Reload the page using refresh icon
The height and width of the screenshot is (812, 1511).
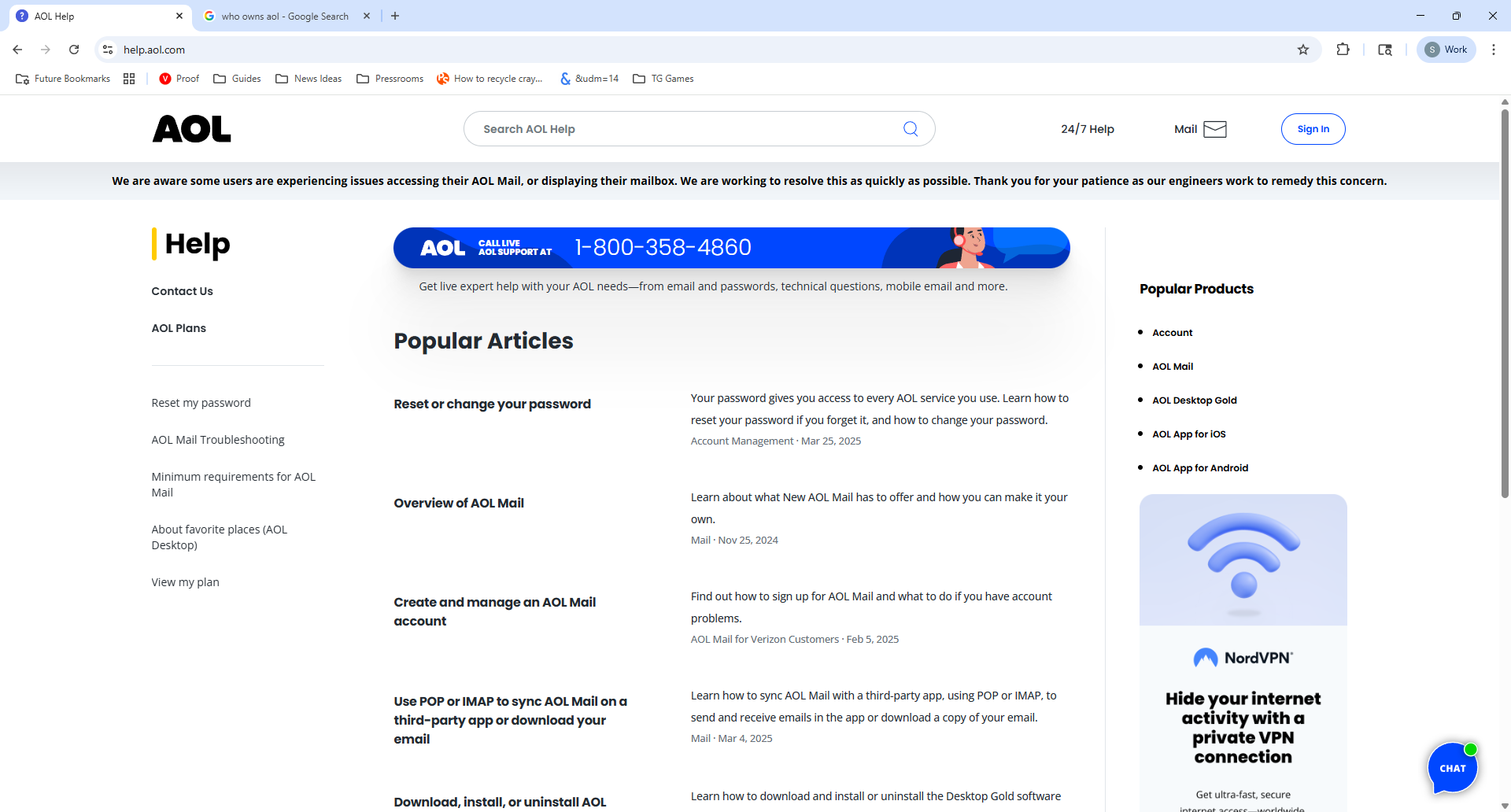click(74, 50)
